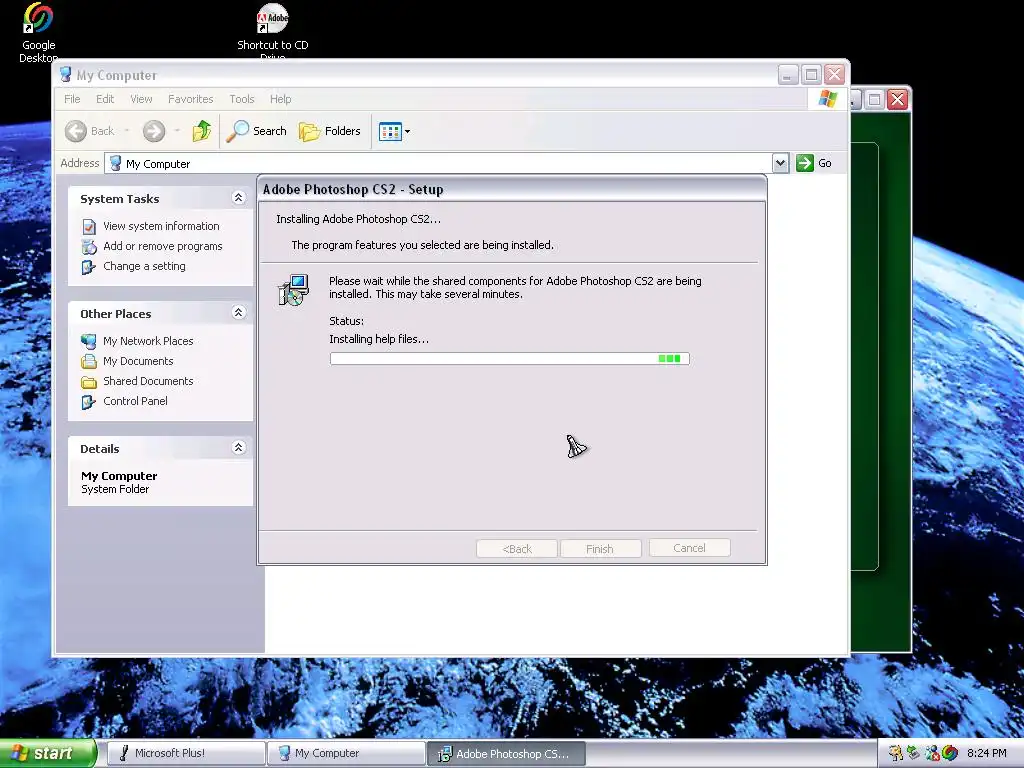Collapse the Other Places panel

tap(238, 313)
